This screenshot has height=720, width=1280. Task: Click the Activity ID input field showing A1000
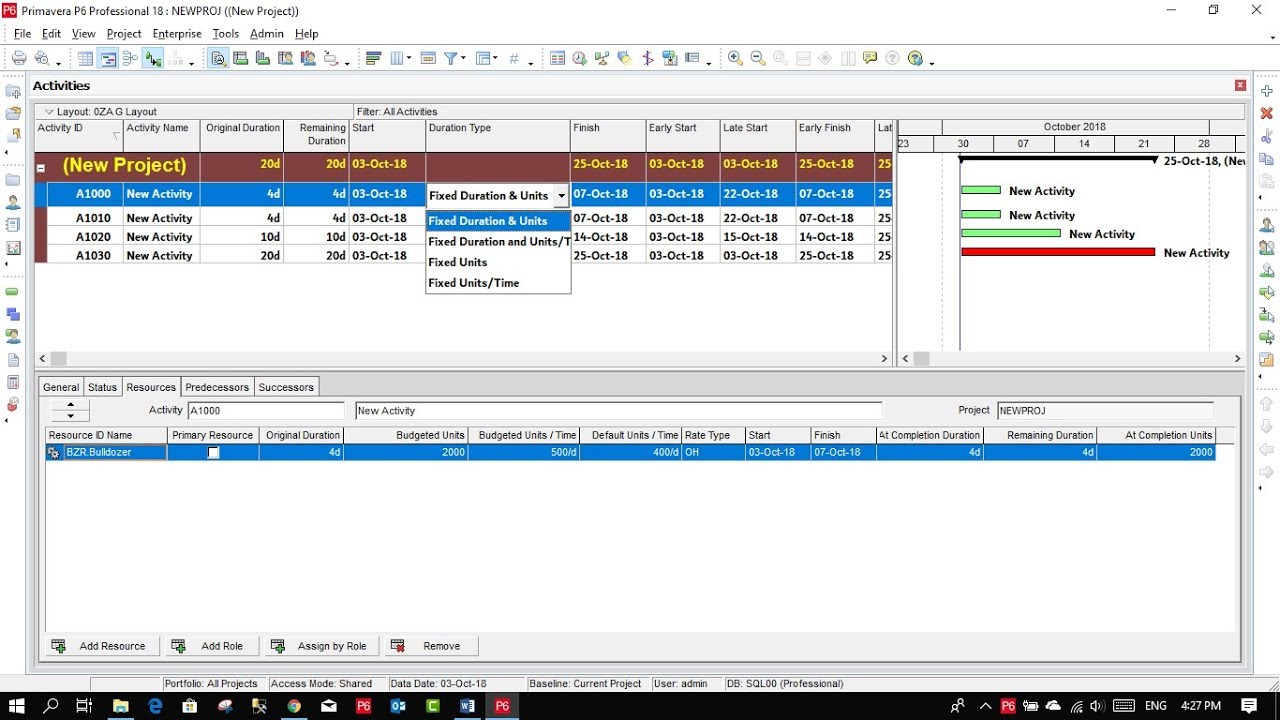click(266, 411)
